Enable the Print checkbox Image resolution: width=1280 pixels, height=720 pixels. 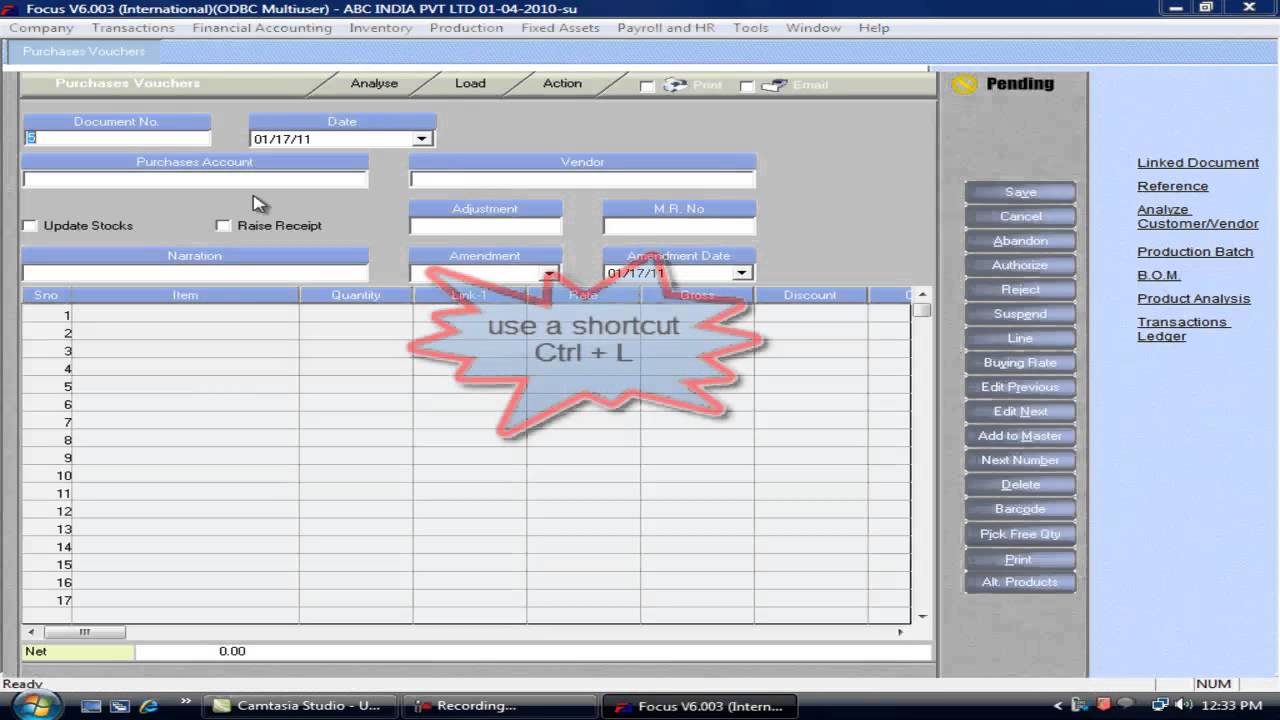pos(647,86)
